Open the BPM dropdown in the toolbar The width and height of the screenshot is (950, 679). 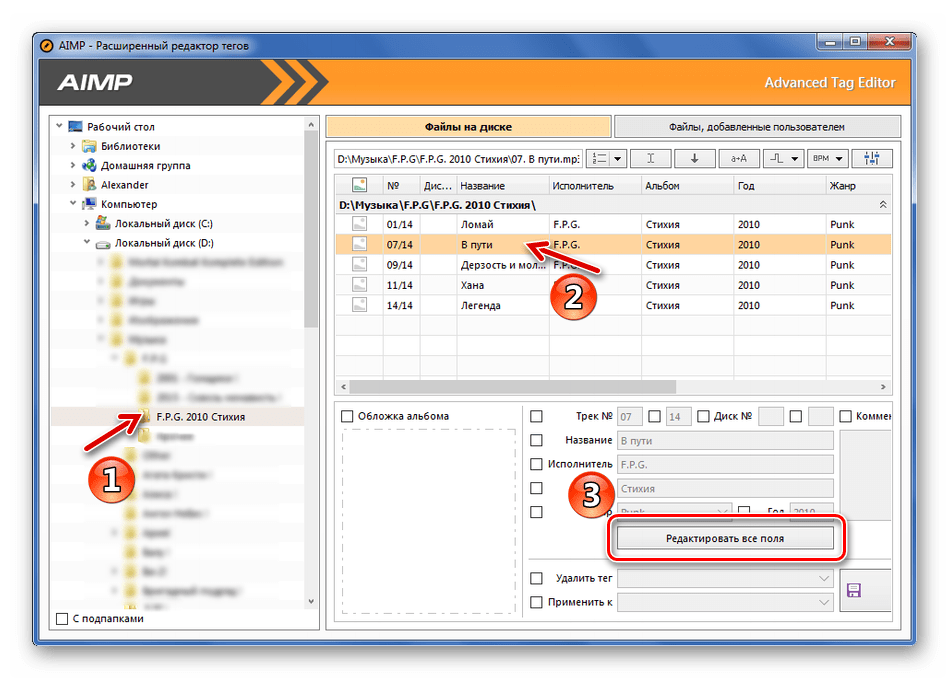pos(828,159)
